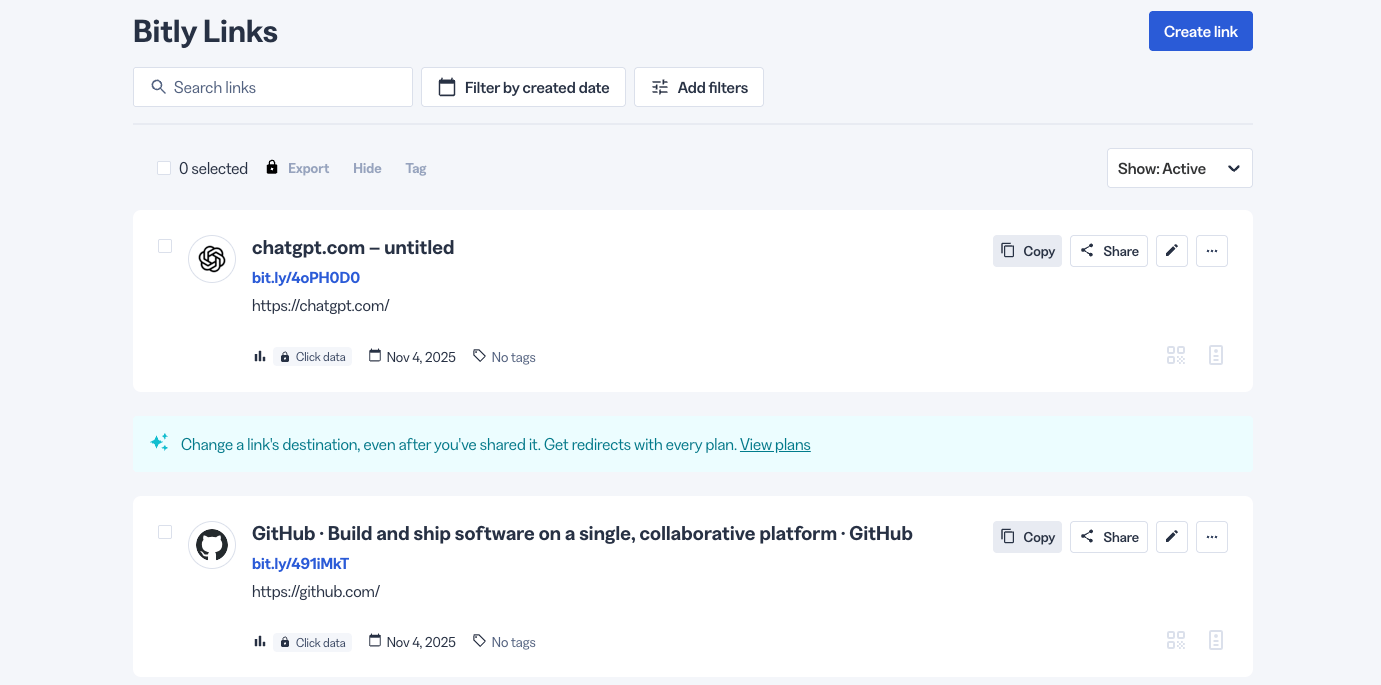Open the three-dot options icon on GitHub link
This screenshot has width=1381, height=685.
point(1211,537)
